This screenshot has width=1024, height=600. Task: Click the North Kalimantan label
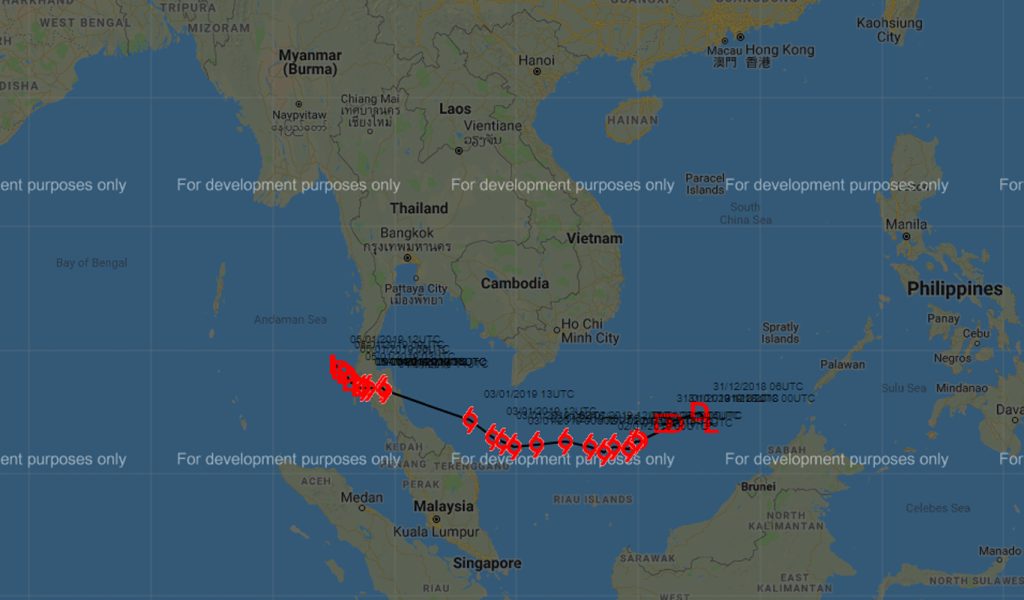click(786, 520)
